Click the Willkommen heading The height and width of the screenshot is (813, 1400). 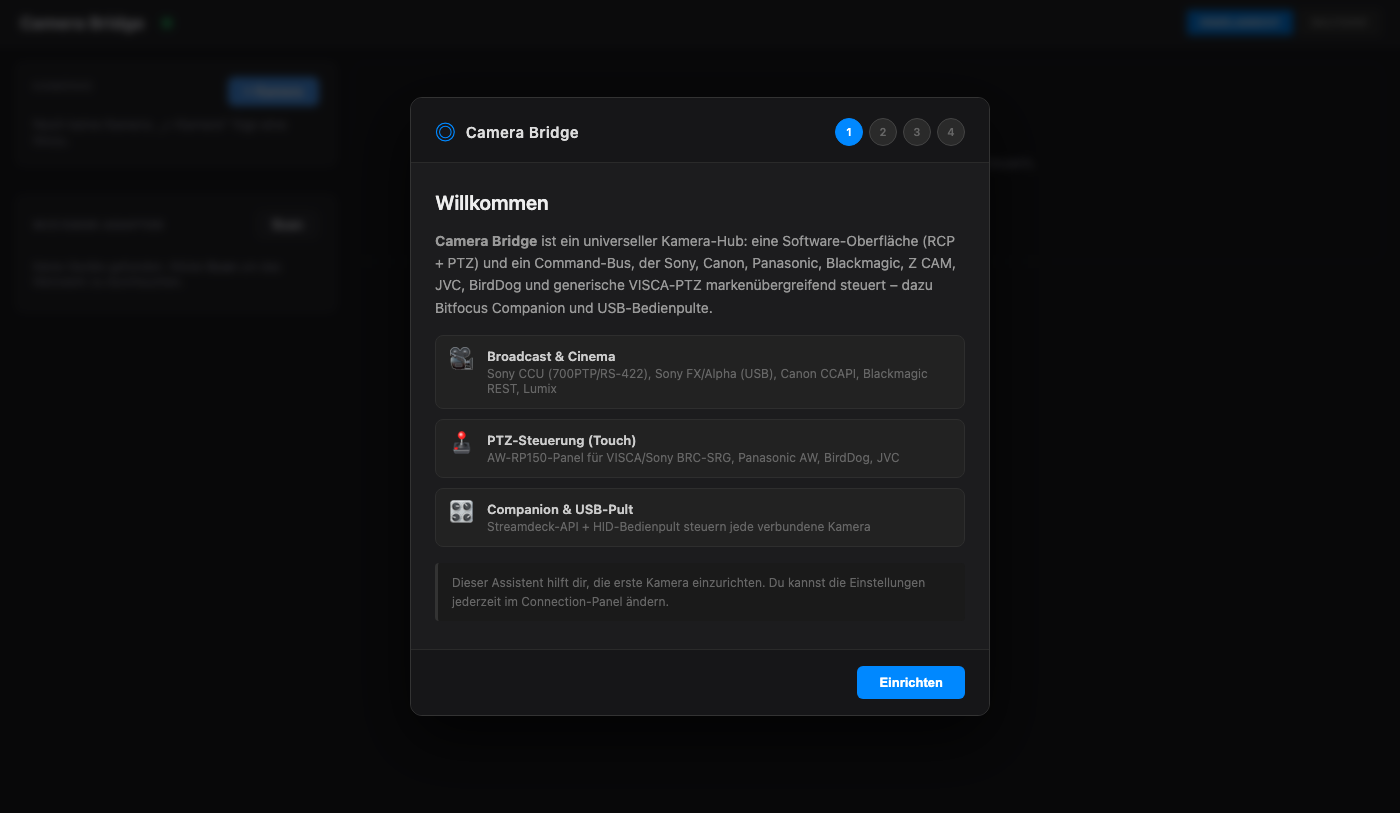[492, 203]
